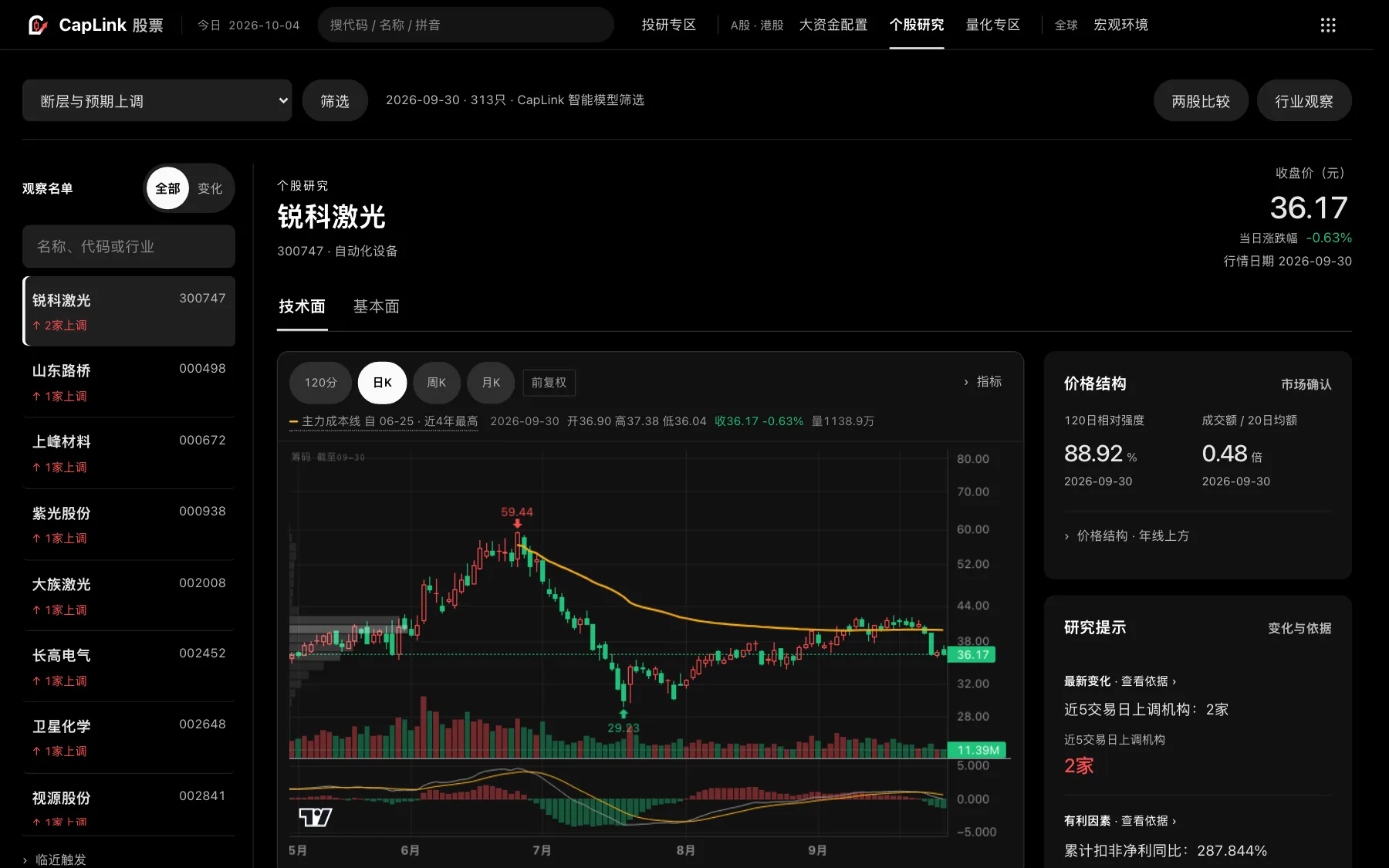Image resolution: width=1389 pixels, height=868 pixels.
Task: Expand the 指标 indicators panel
Action: click(x=982, y=382)
